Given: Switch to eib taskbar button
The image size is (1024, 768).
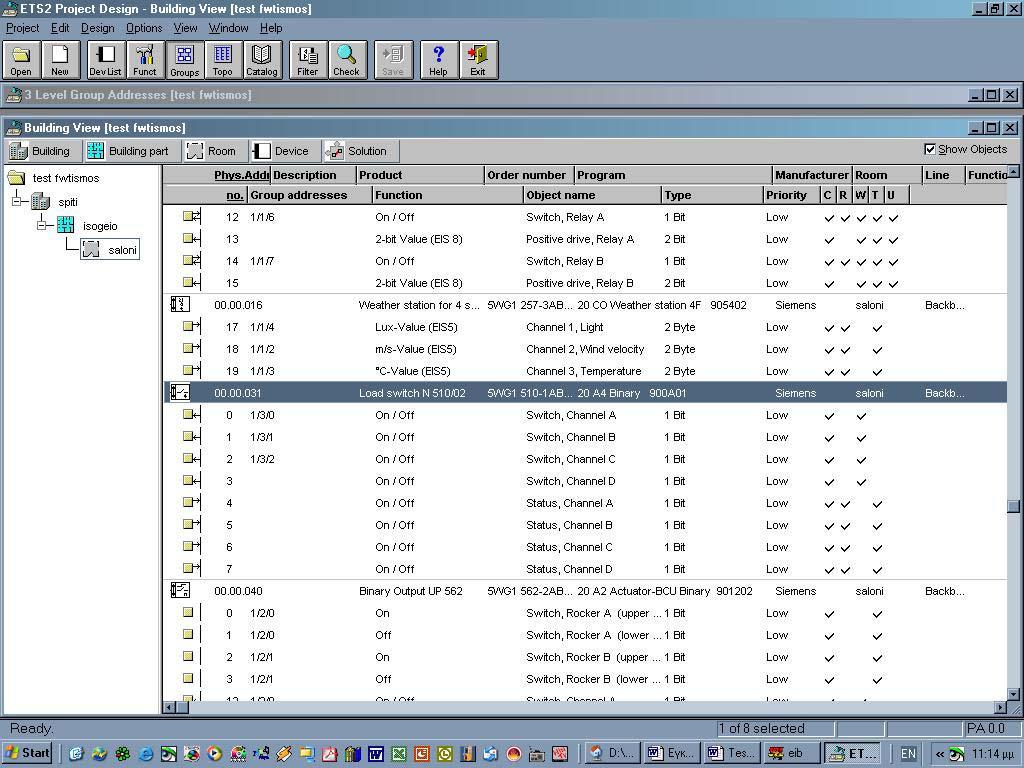Looking at the screenshot, I should (791, 753).
